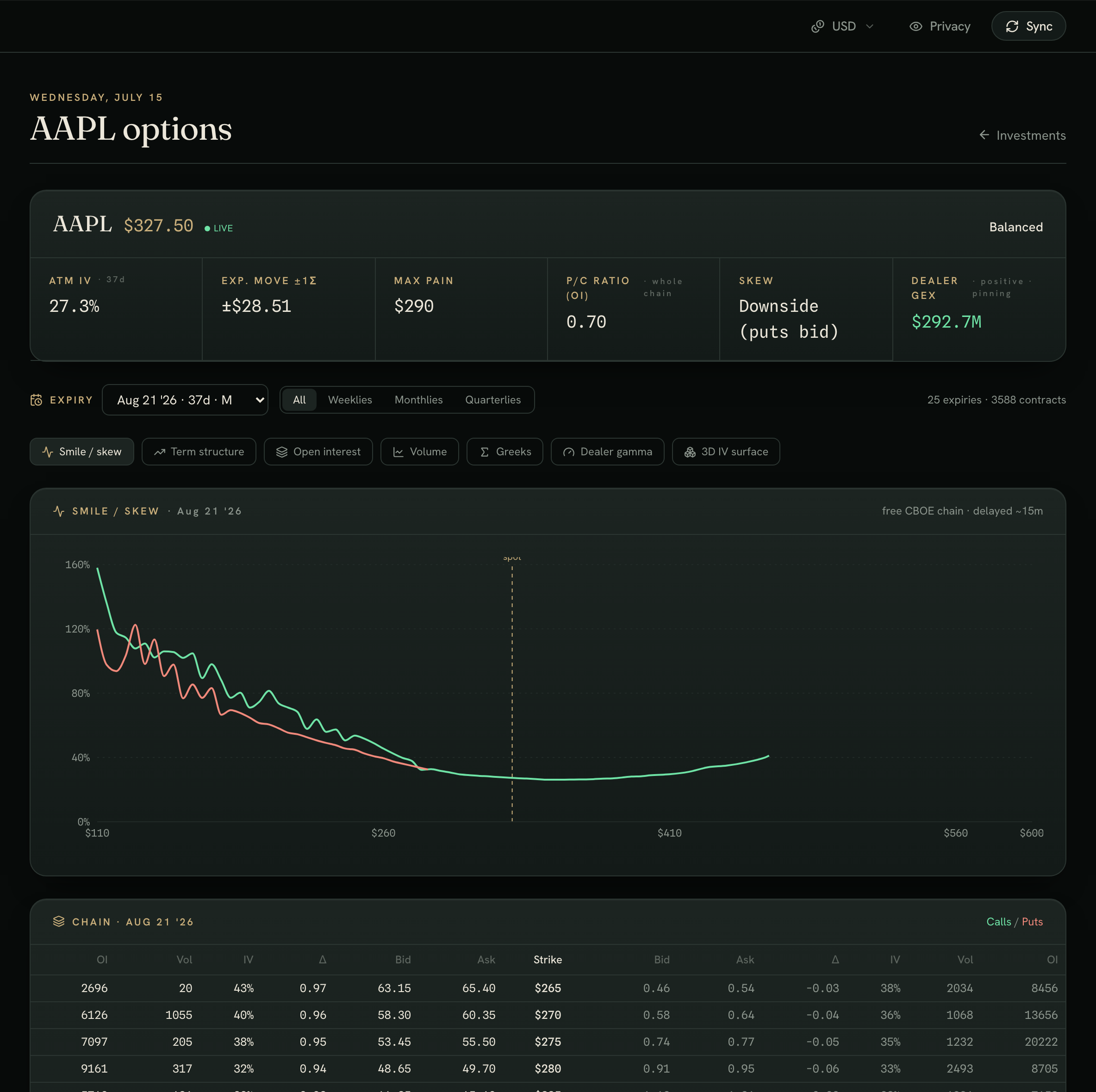Image resolution: width=1096 pixels, height=1092 pixels.
Task: Click the AAPL price $327.50
Action: click(x=159, y=225)
